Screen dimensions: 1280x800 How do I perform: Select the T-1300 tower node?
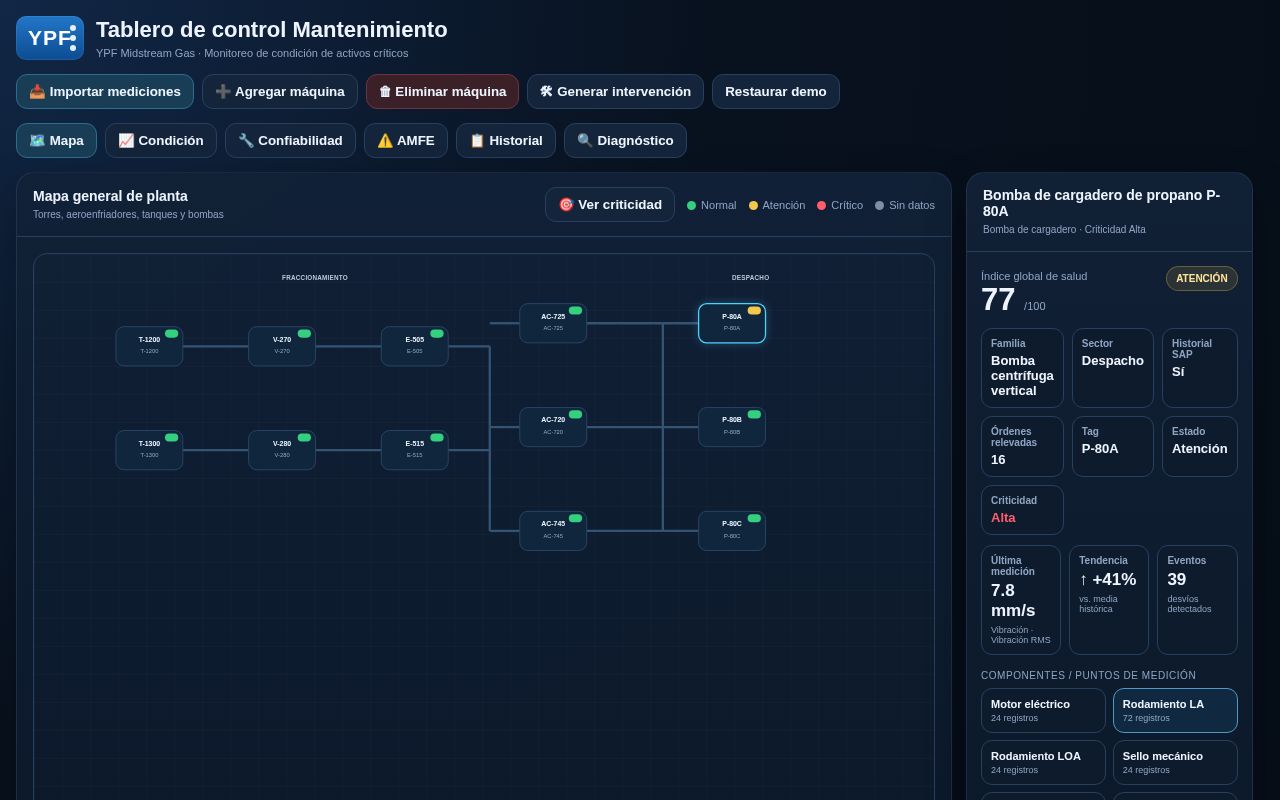point(149,450)
